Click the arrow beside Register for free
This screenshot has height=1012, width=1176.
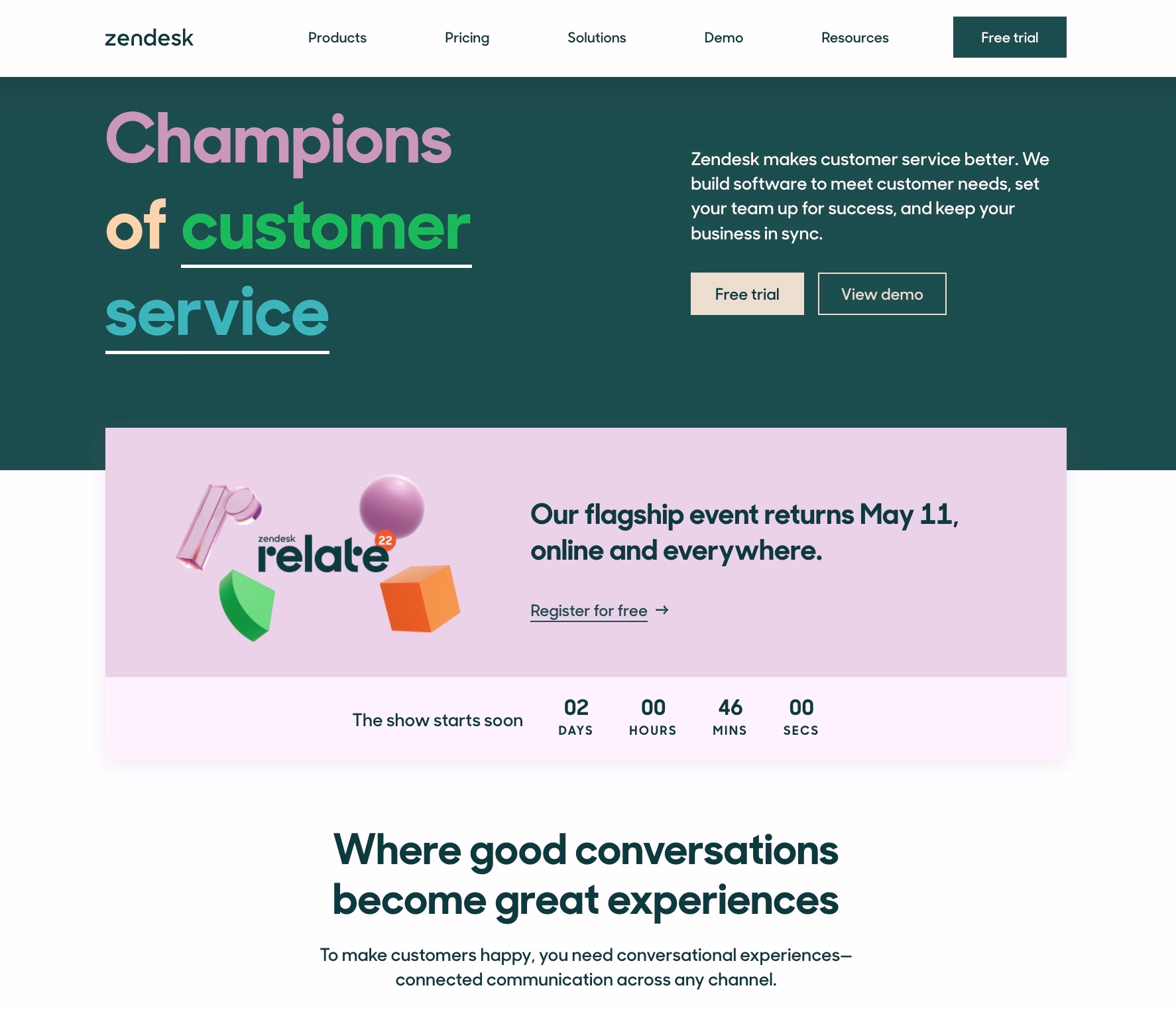coord(662,610)
